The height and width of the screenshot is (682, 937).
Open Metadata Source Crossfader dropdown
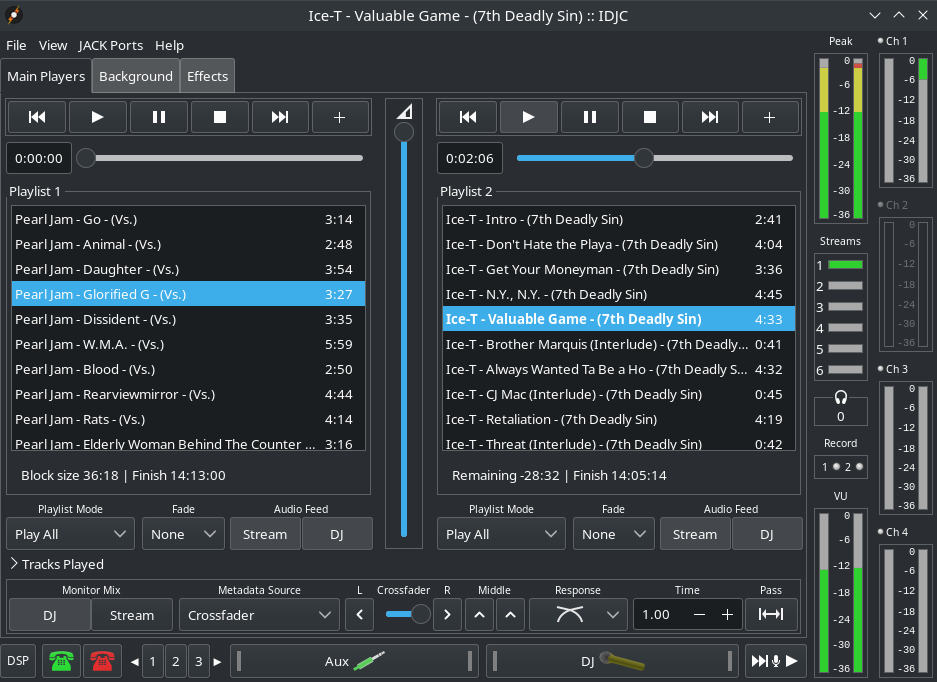tap(259, 615)
